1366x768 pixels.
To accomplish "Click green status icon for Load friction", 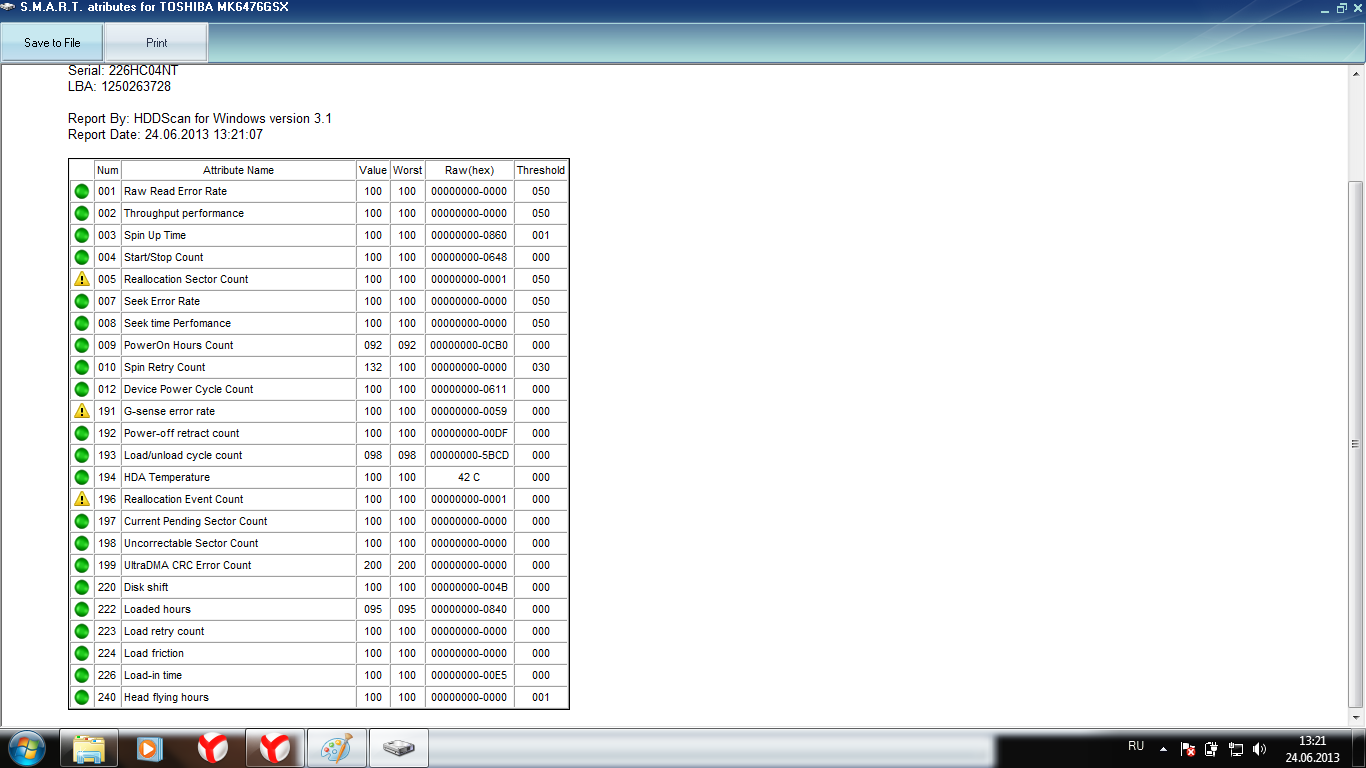I will [82, 653].
